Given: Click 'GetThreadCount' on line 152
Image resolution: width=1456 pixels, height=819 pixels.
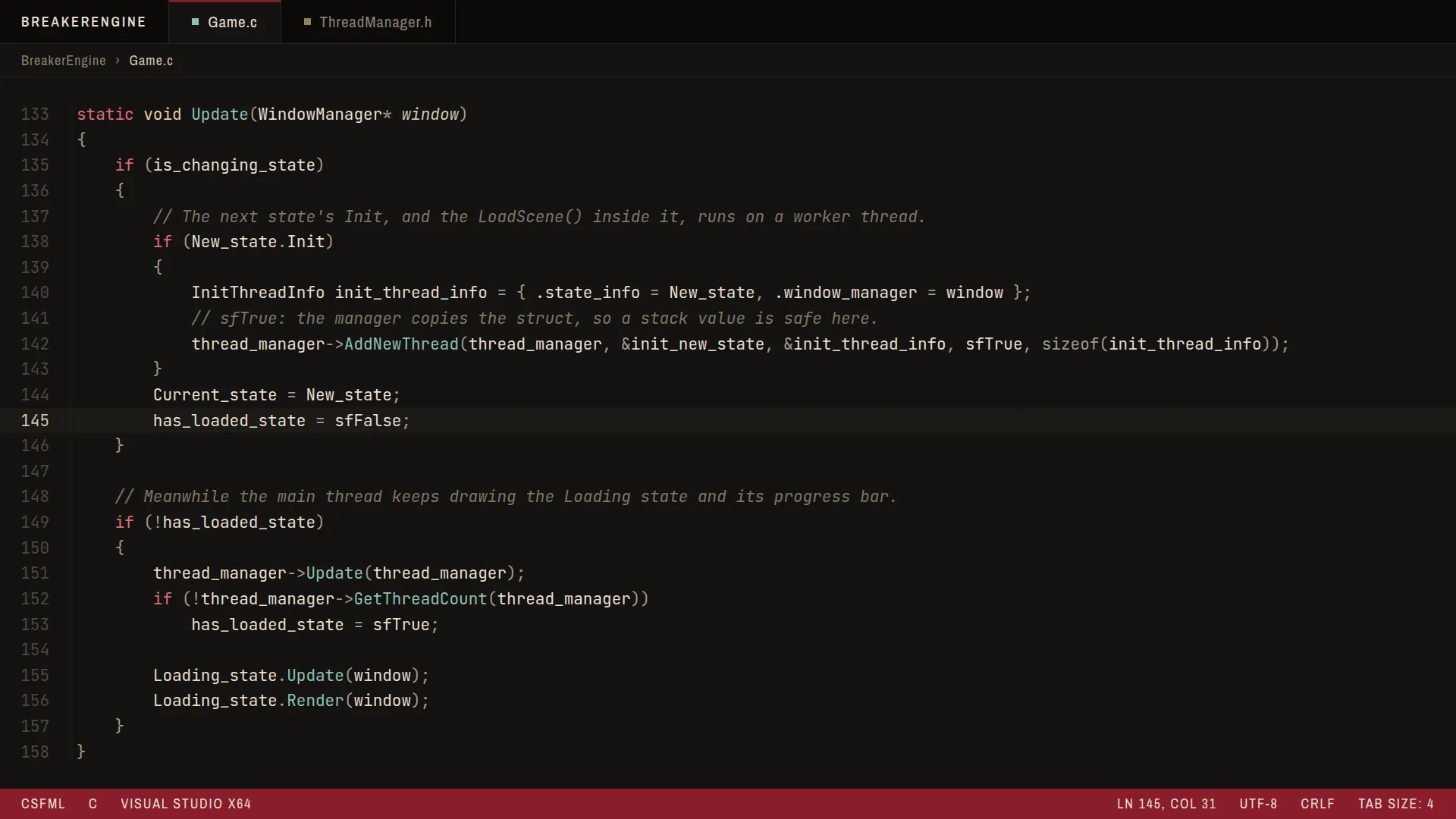Looking at the screenshot, I should point(420,599).
